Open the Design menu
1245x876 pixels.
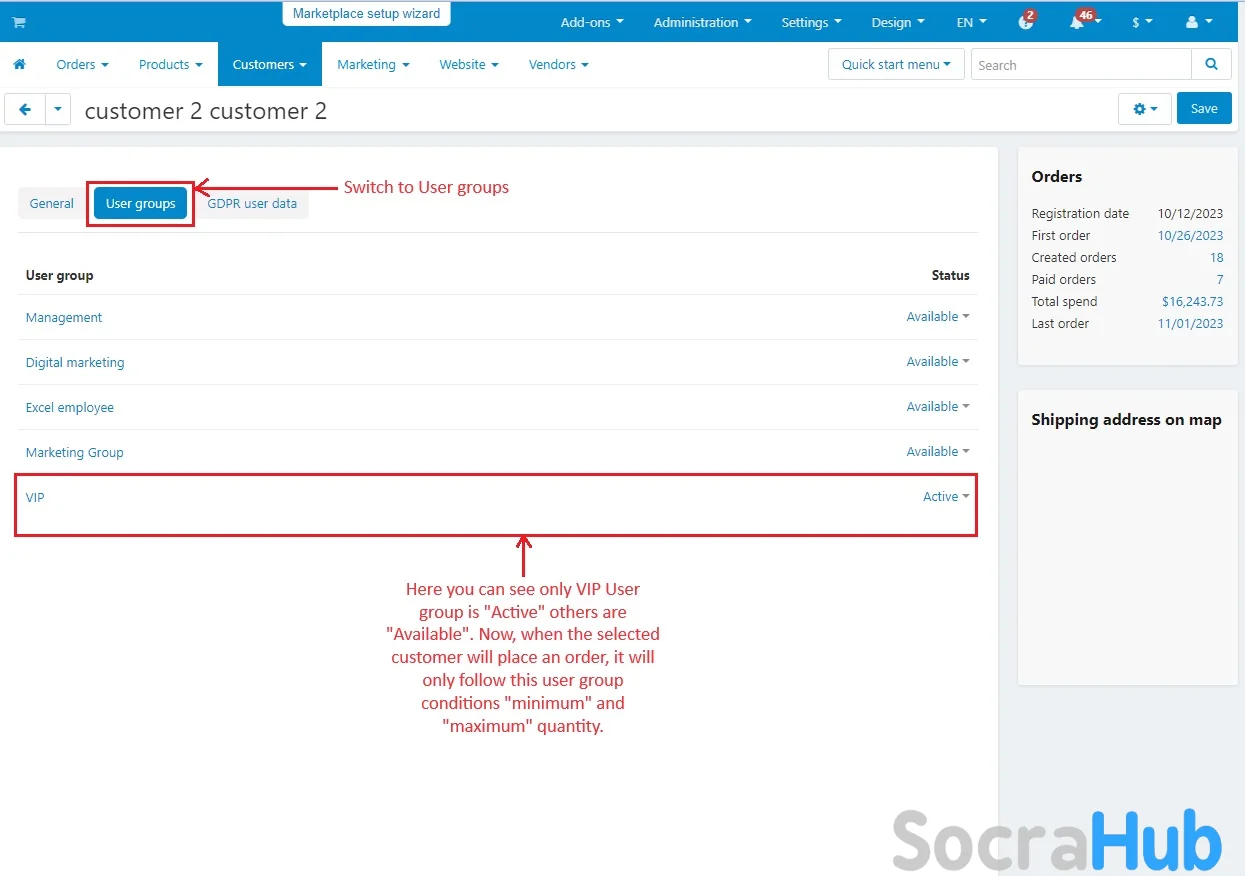tap(897, 22)
